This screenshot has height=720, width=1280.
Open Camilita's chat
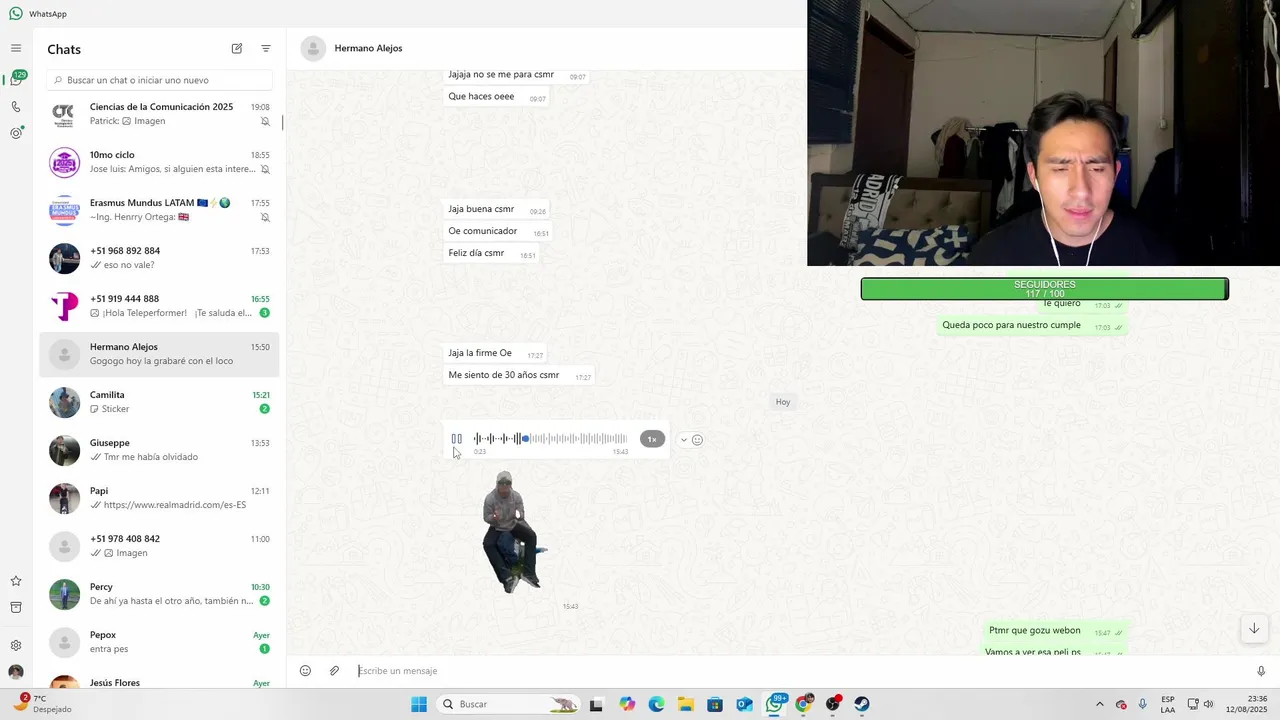[x=159, y=402]
